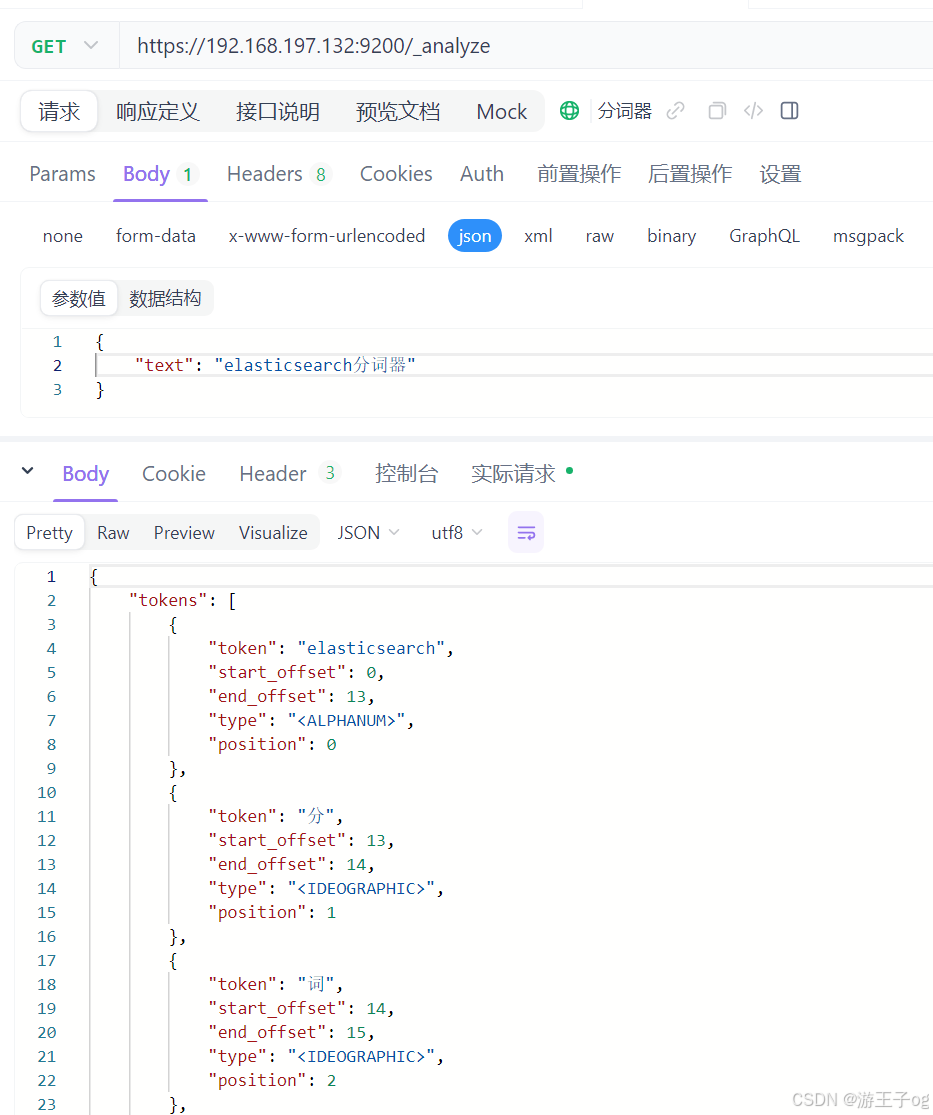Open the 接口说明 tab
Image resolution: width=933 pixels, height=1115 pixels.
[x=277, y=111]
